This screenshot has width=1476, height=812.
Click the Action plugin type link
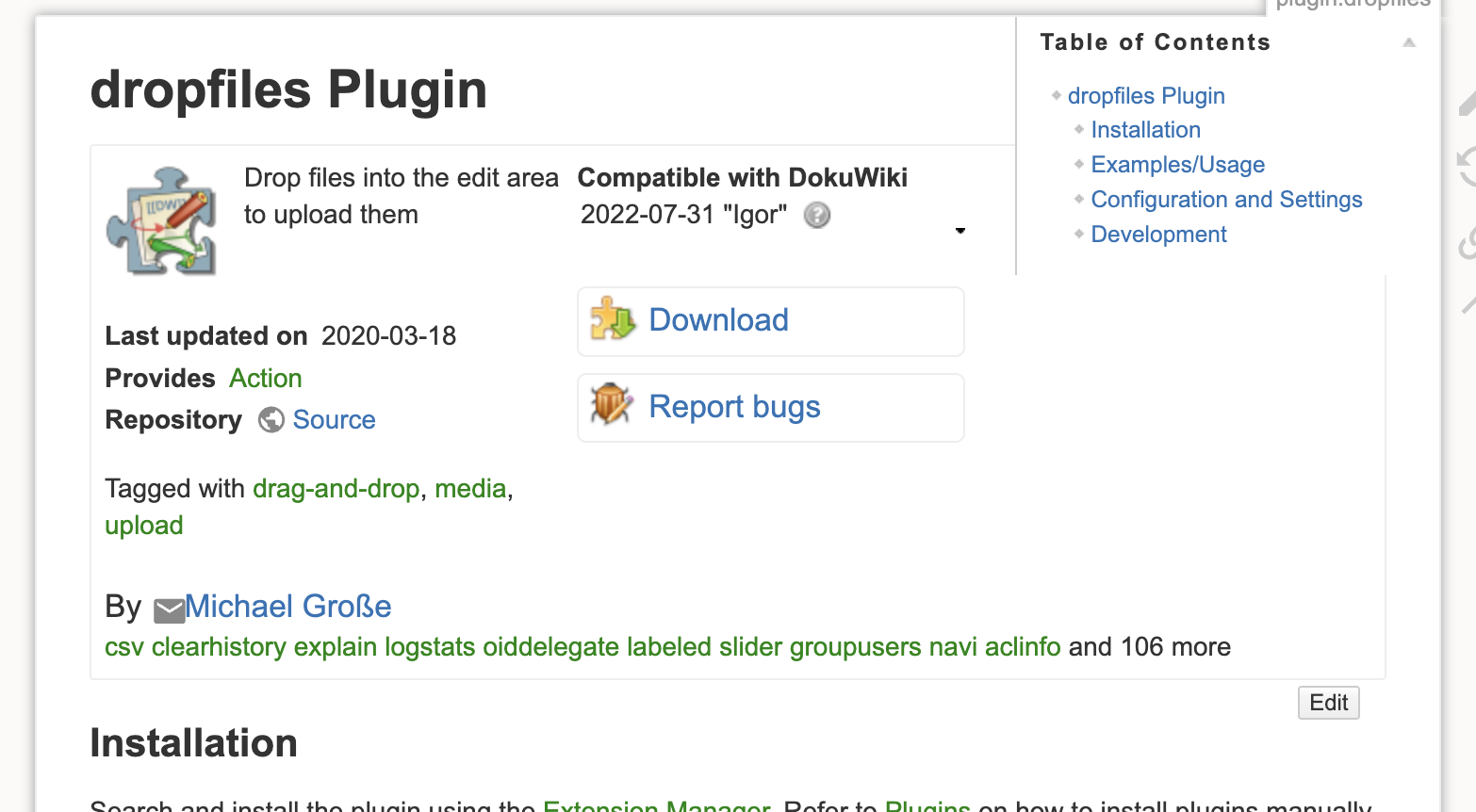(x=266, y=379)
